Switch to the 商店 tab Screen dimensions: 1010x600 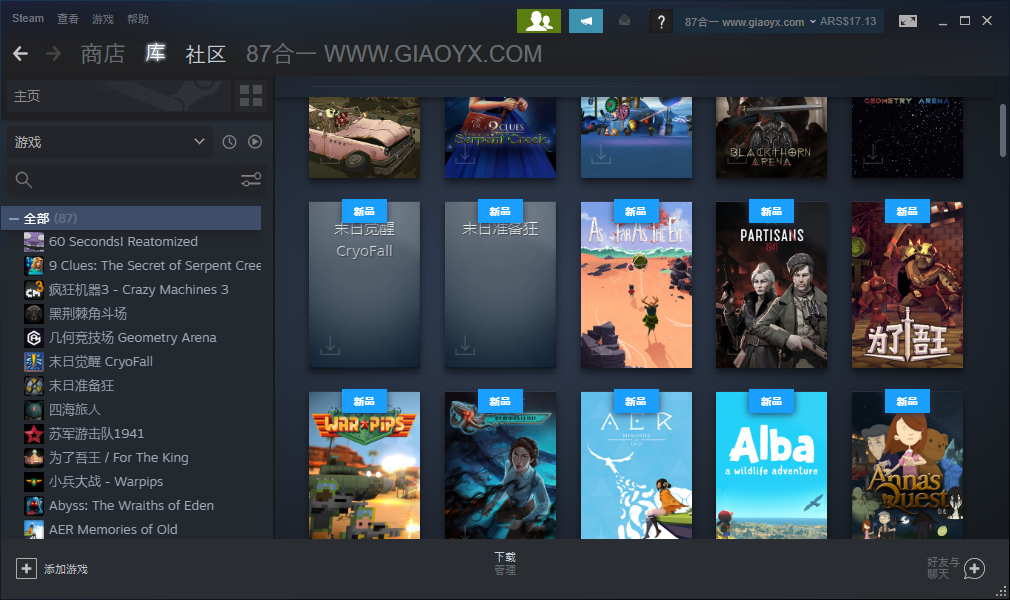click(102, 54)
